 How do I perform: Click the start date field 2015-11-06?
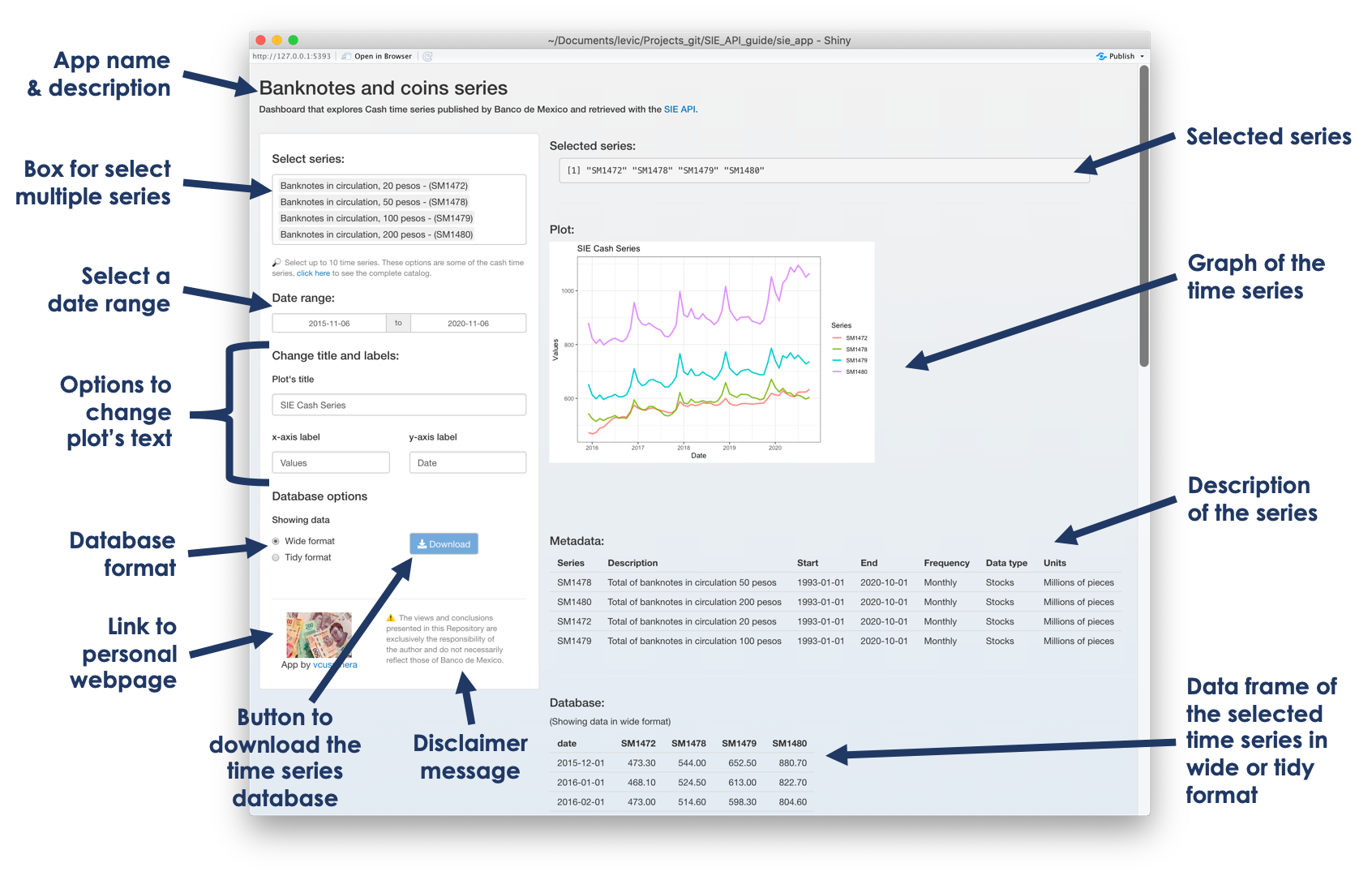328,323
